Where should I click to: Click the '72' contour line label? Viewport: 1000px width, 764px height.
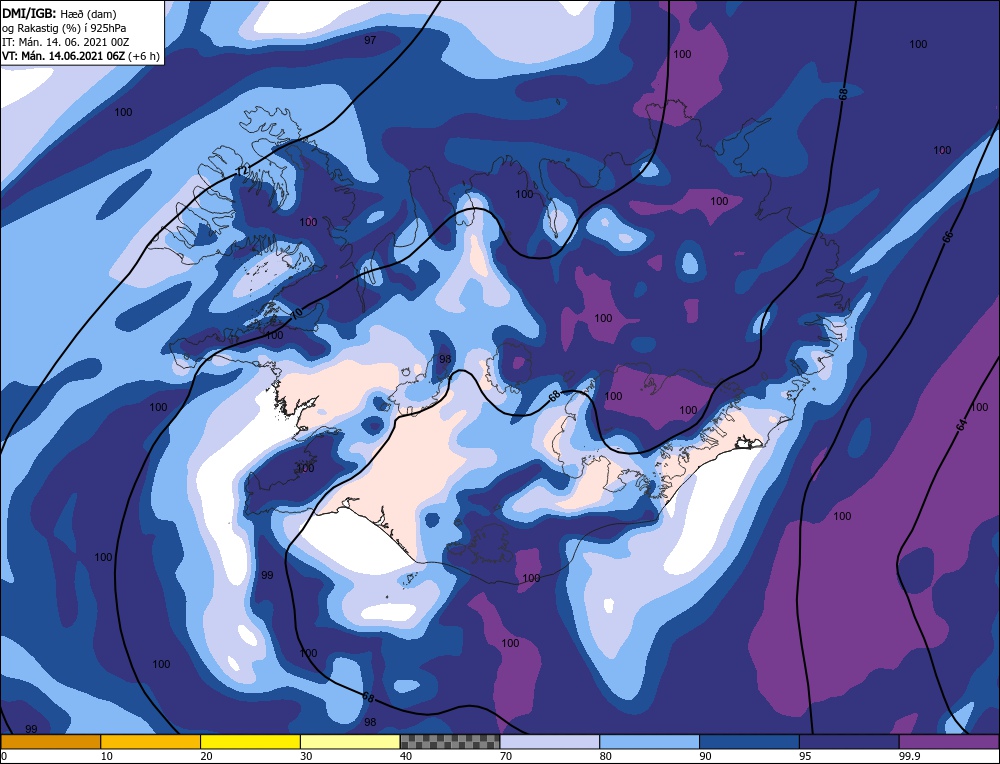tap(242, 171)
